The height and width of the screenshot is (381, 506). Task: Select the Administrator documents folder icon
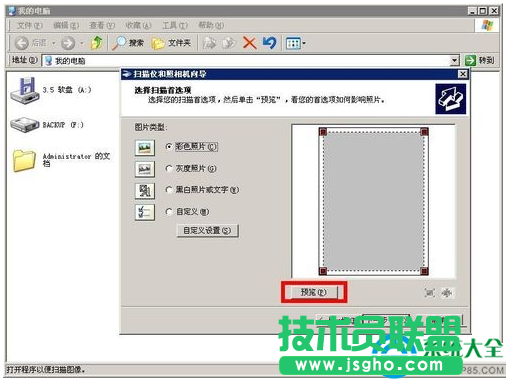[x=24, y=161]
